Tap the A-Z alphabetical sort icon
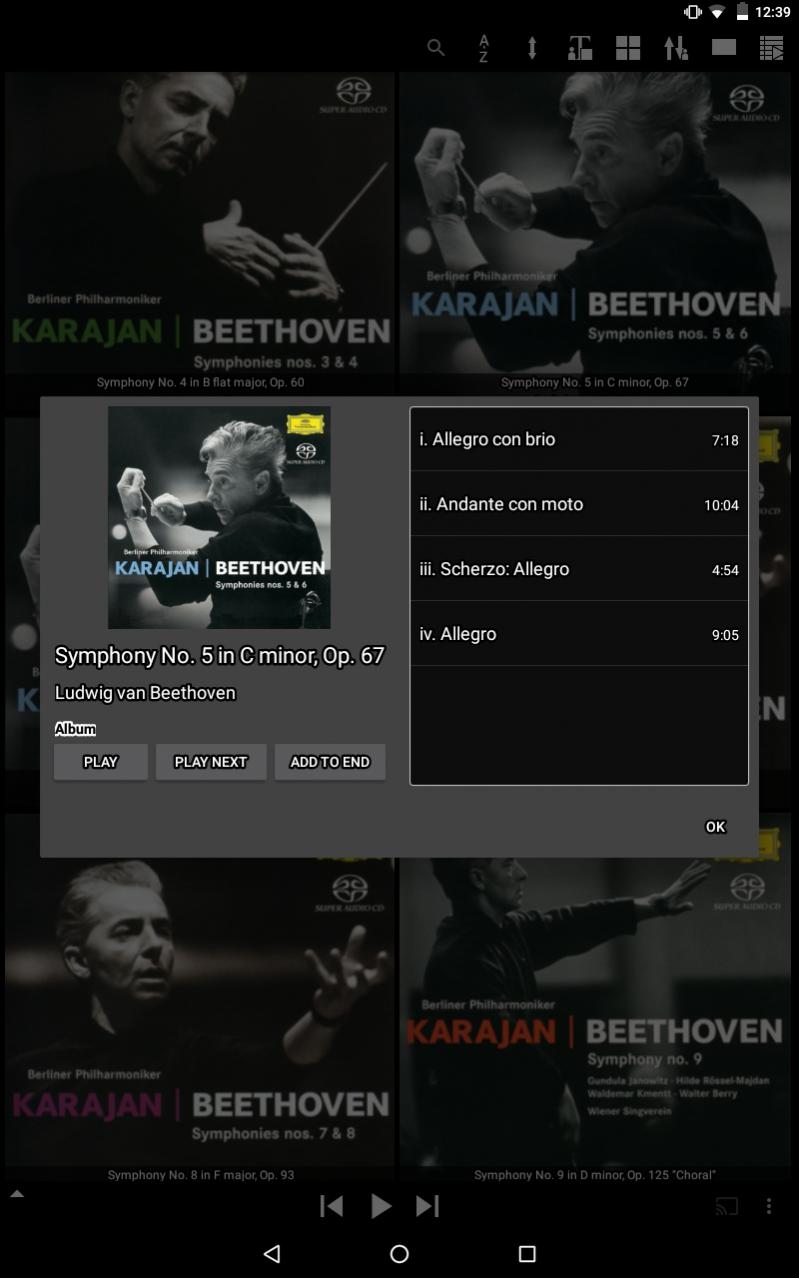This screenshot has width=799, height=1278. (x=484, y=47)
